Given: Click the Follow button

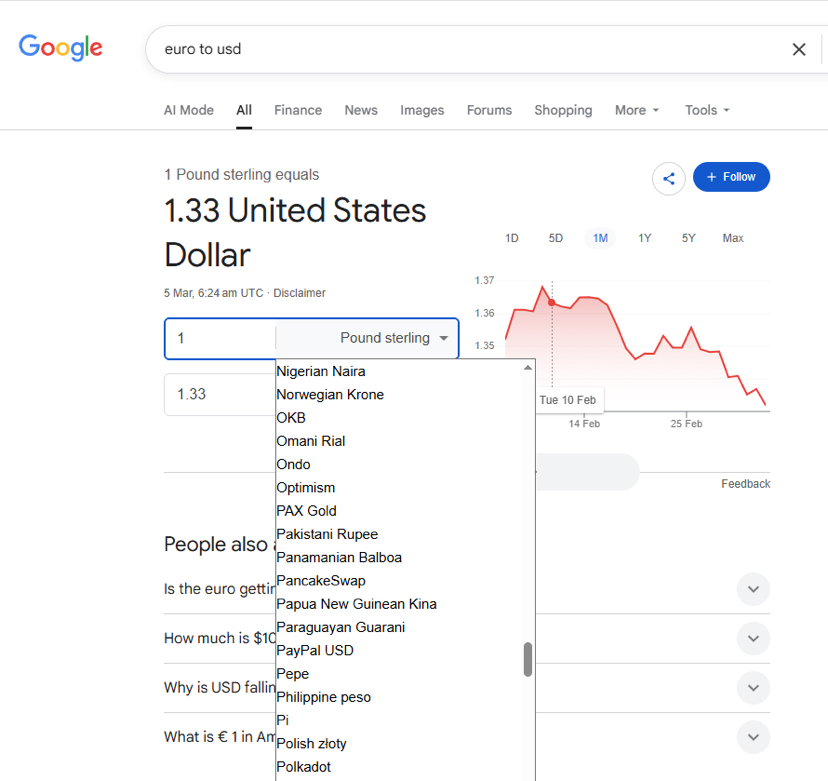Looking at the screenshot, I should coord(731,177).
